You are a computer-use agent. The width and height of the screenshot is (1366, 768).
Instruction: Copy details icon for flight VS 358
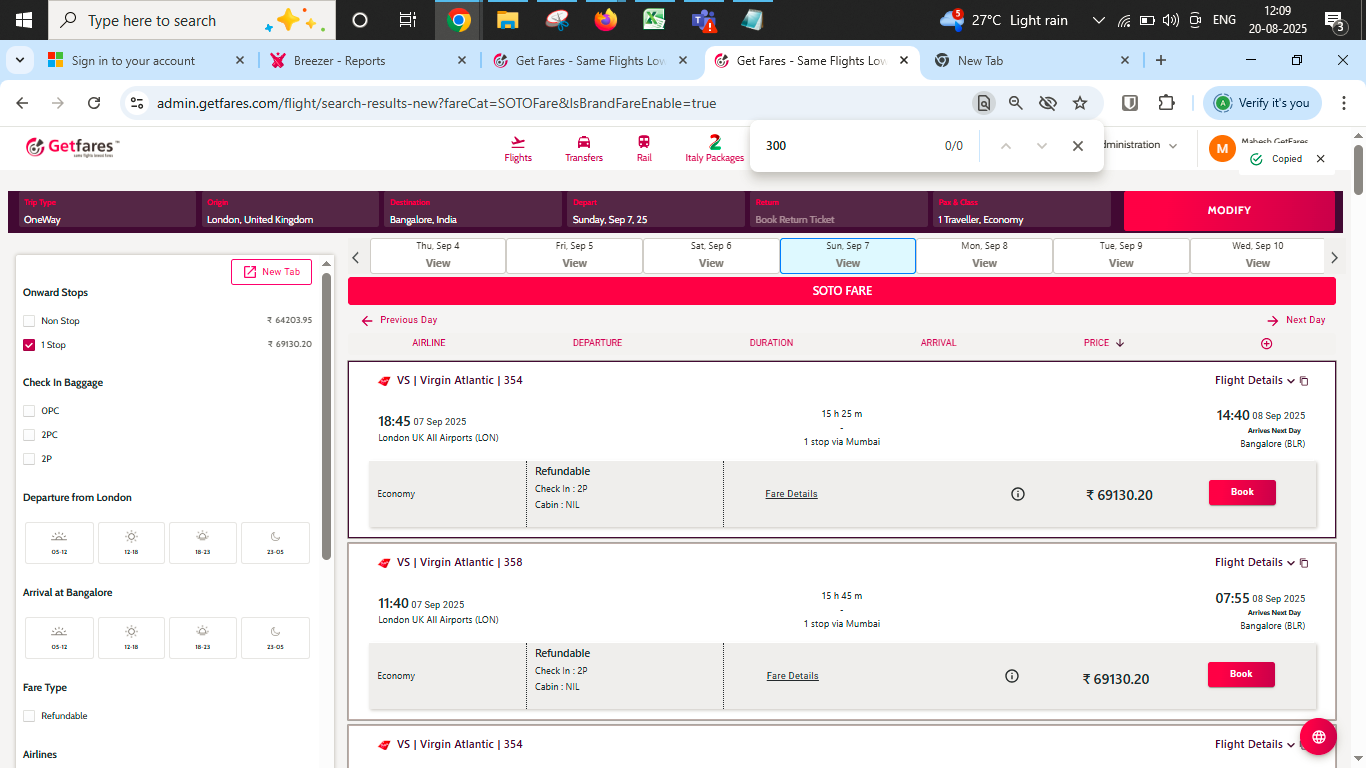(1304, 563)
